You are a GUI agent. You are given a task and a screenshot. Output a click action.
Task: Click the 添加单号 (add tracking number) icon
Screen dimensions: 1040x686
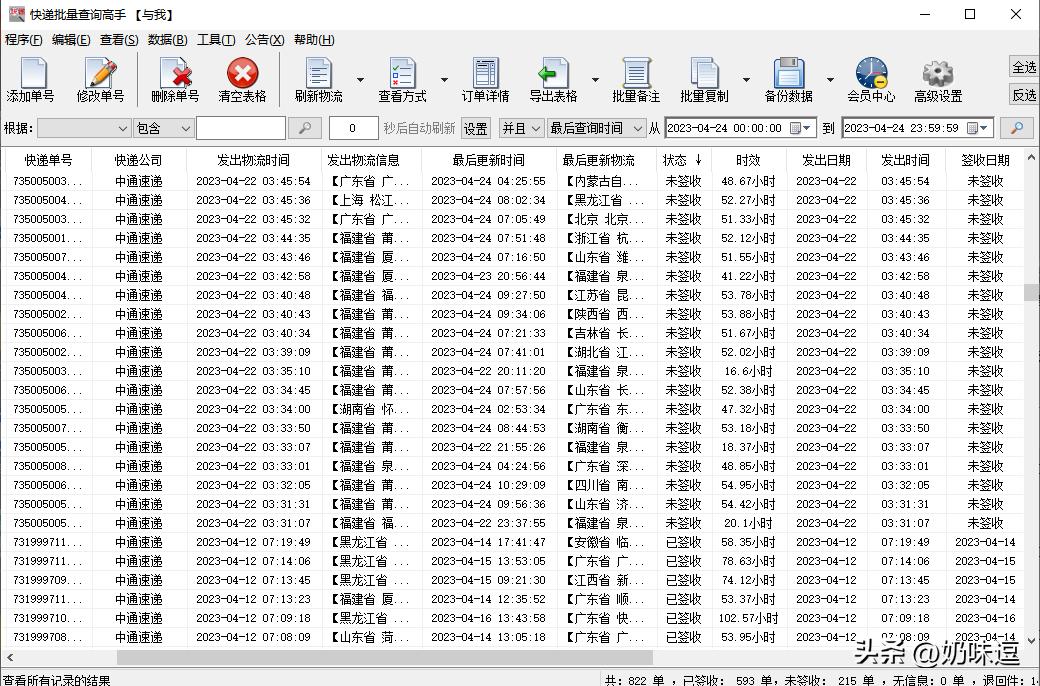pyautogui.click(x=33, y=79)
